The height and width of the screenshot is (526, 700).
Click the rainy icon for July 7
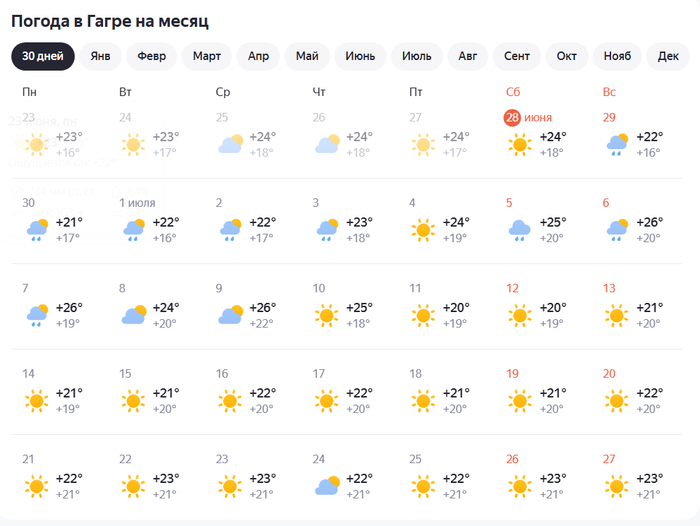coord(37,316)
